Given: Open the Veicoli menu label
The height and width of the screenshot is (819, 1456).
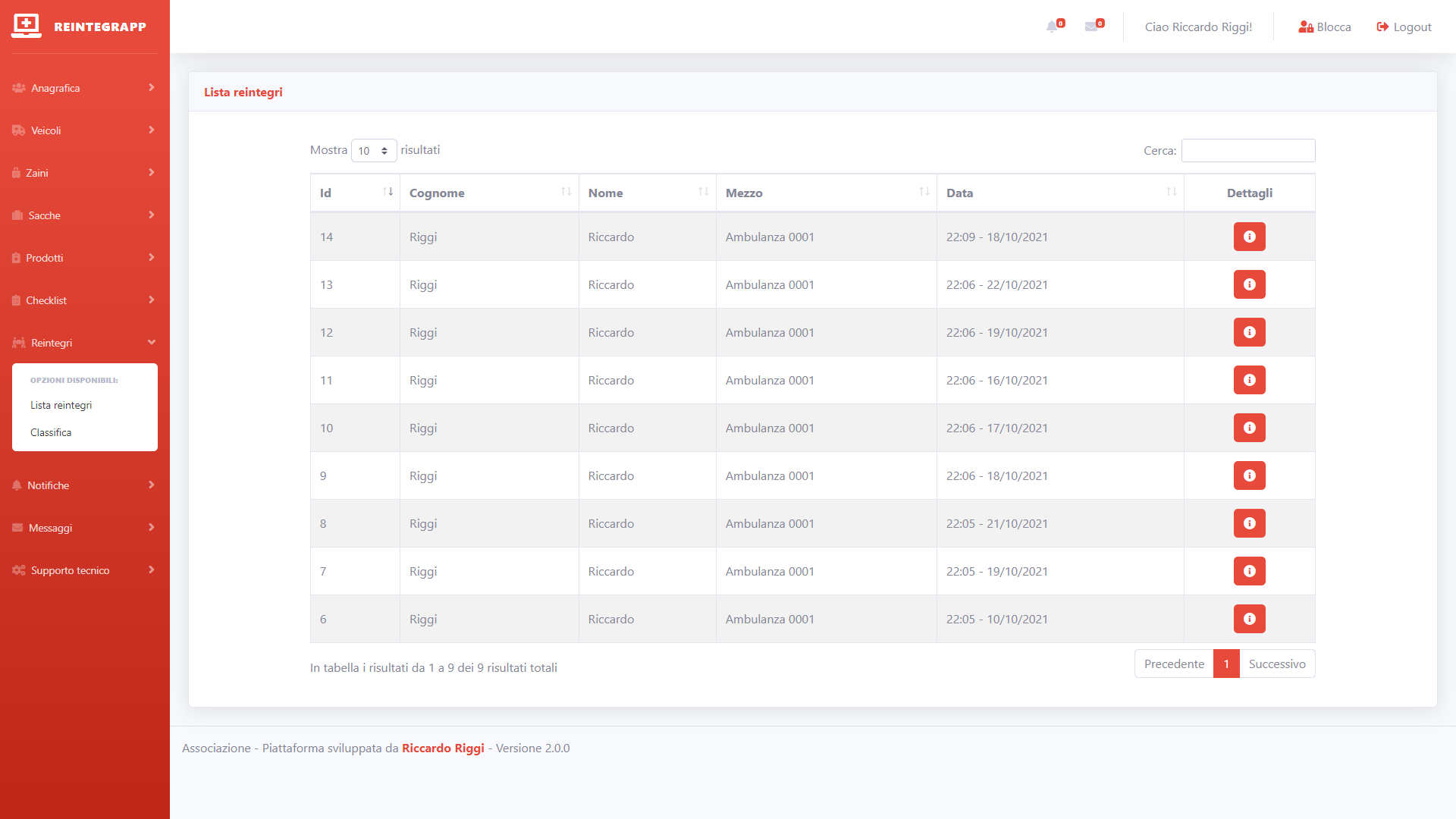Looking at the screenshot, I should [46, 130].
